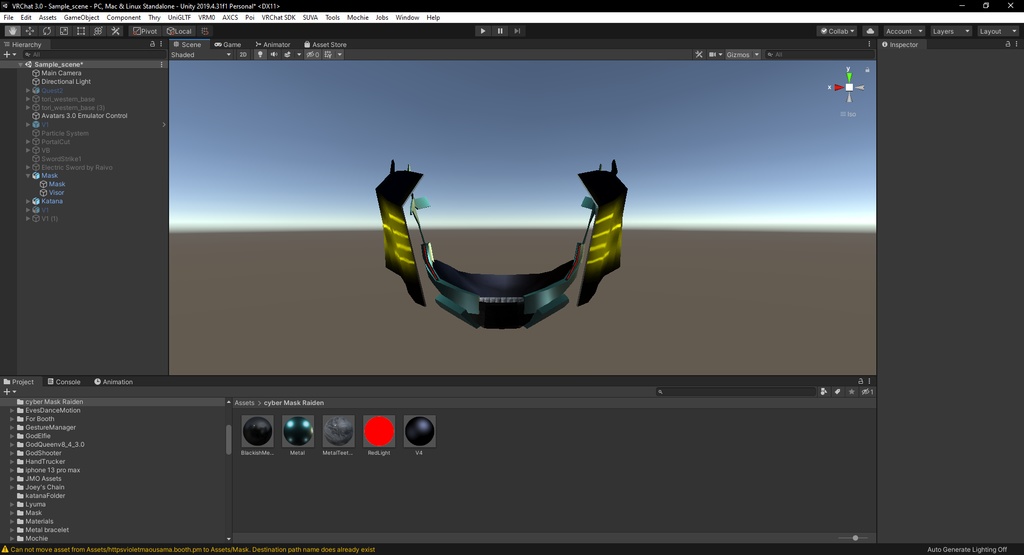
Task: Open the Shaded draw mode dropdown
Action: (x=201, y=55)
